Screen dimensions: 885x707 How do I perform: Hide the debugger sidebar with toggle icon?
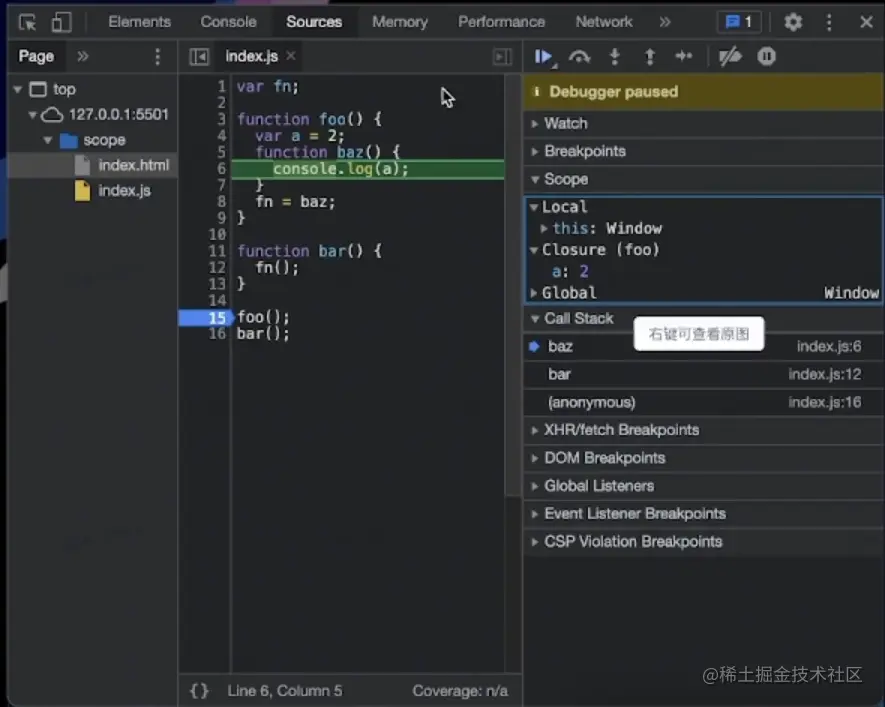[x=502, y=56]
